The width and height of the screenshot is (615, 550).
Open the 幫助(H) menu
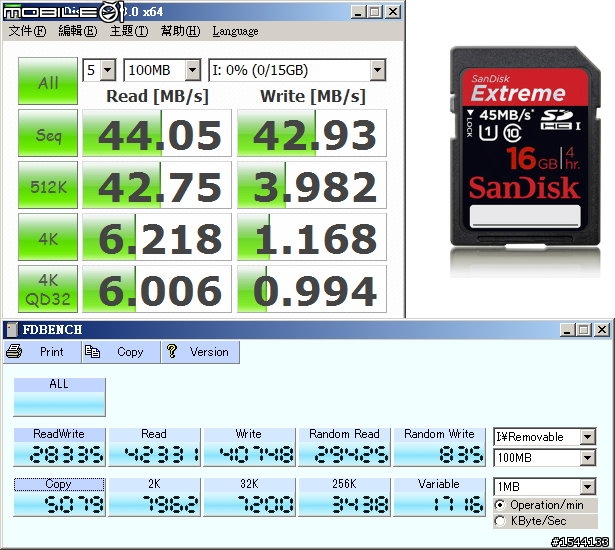[180, 31]
